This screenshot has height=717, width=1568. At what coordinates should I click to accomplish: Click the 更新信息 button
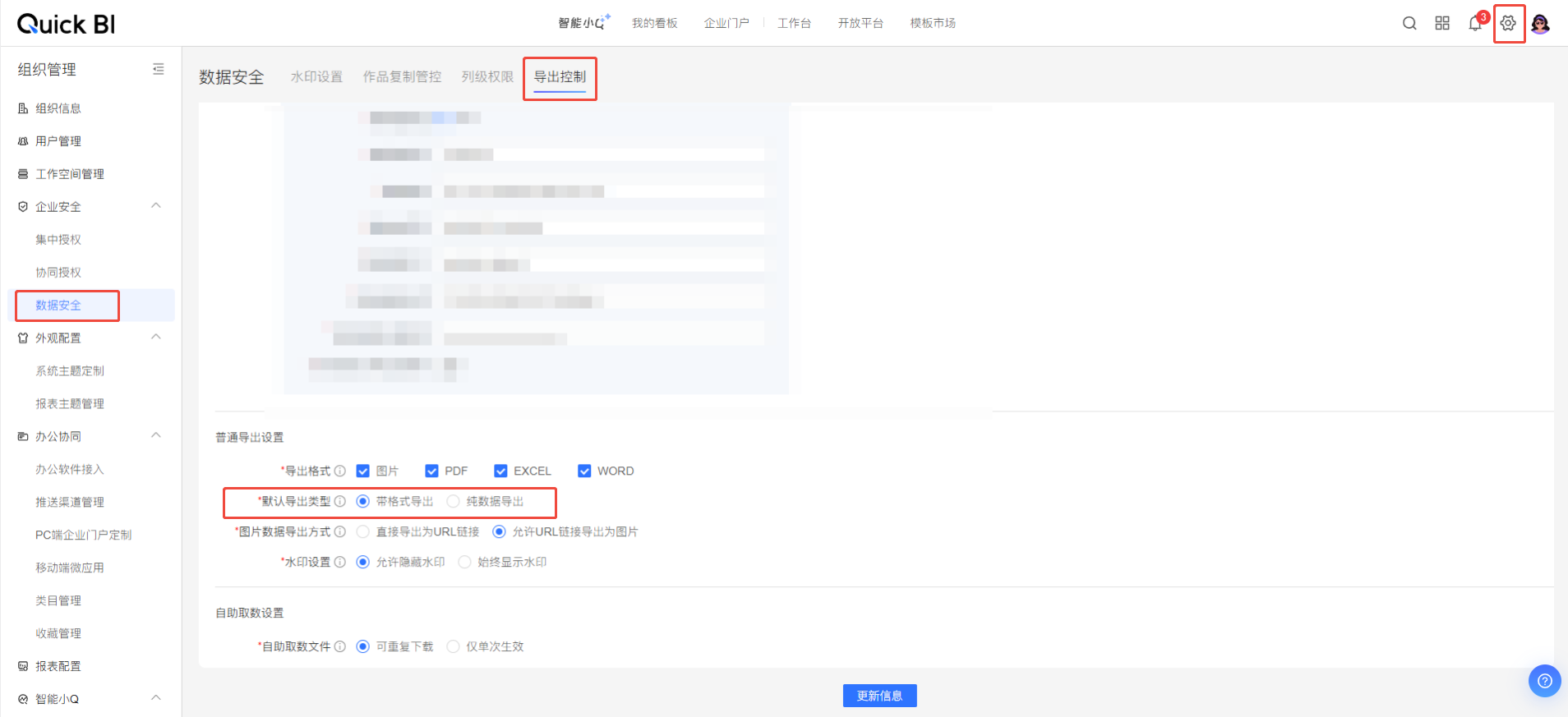coord(879,696)
